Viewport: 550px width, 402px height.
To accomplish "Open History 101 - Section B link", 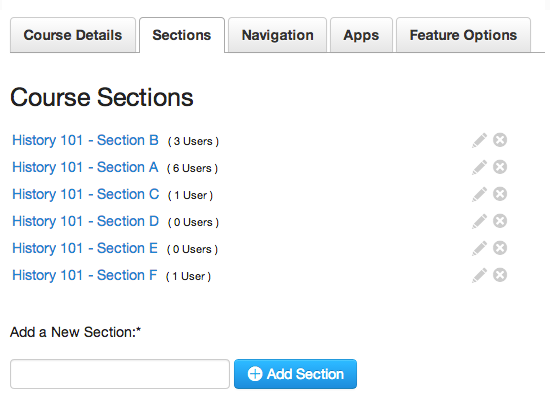I will 85,140.
